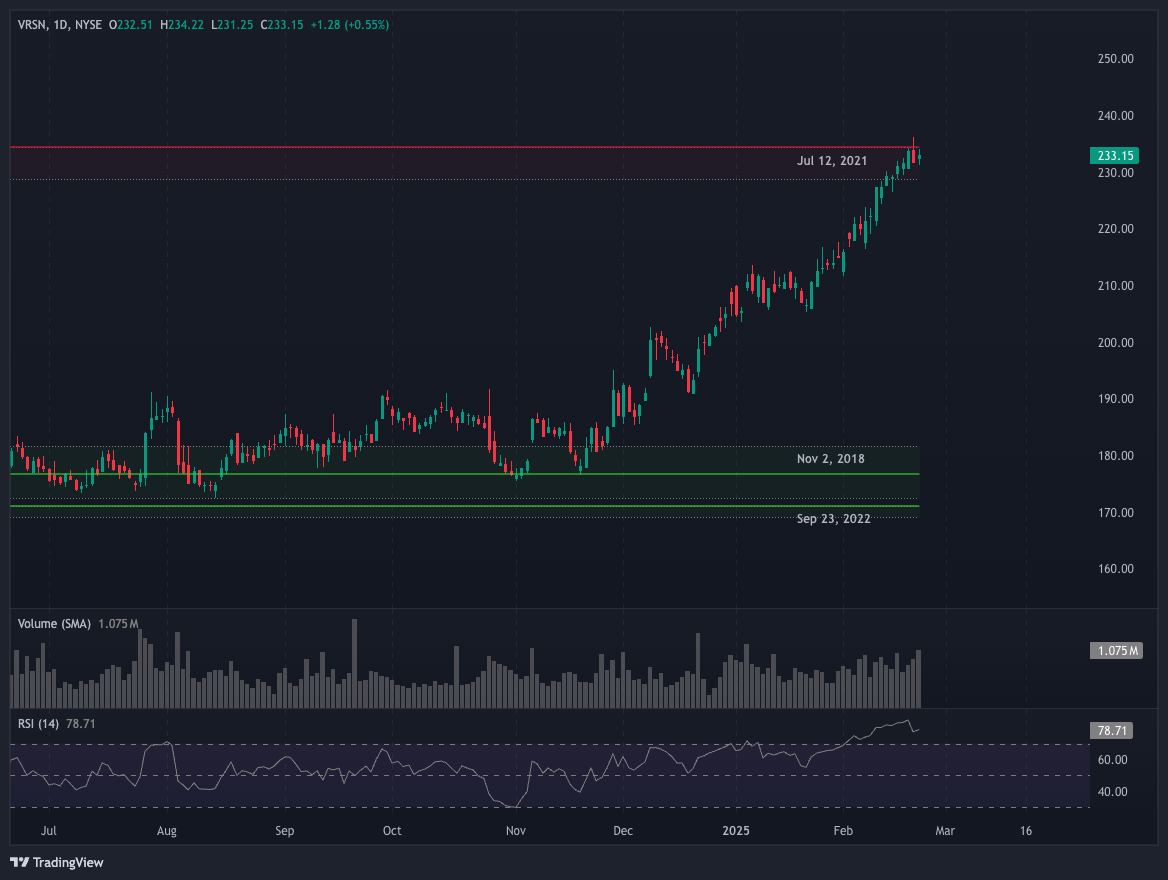Click the 16 date on time axis

click(x=1026, y=830)
